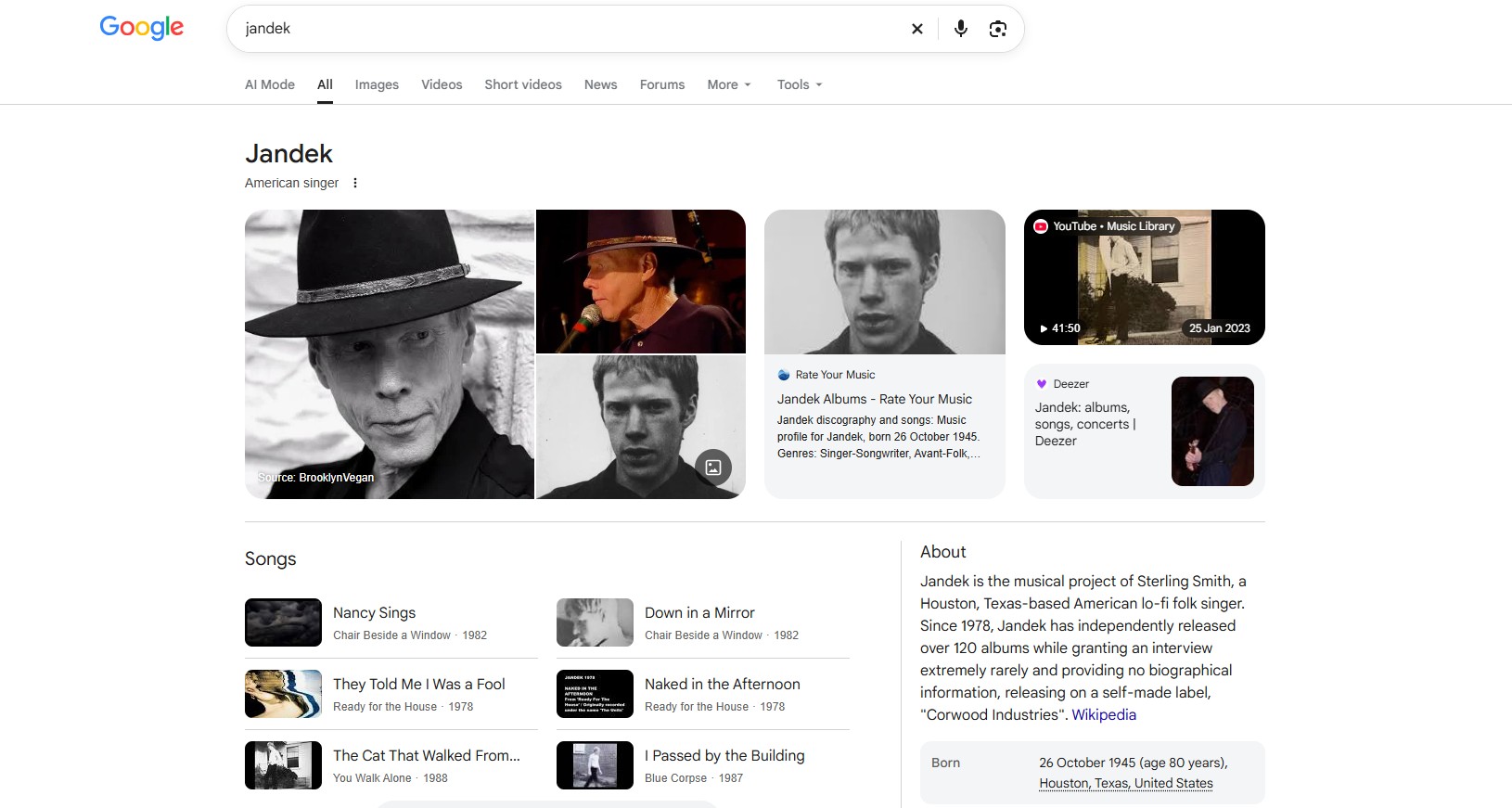1512x808 pixels.
Task: Open the Wikipedia link in About
Action: (x=1104, y=714)
